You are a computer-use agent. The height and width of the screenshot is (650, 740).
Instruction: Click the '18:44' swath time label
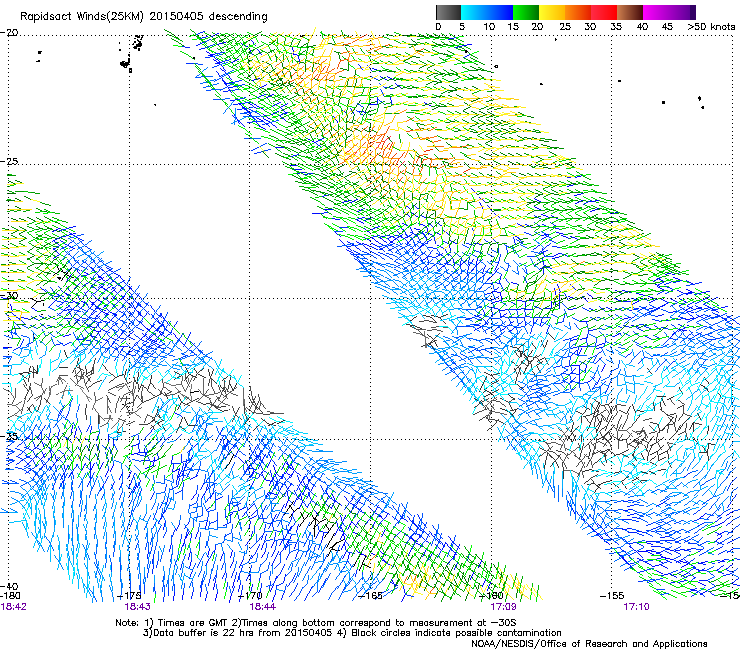click(262, 607)
